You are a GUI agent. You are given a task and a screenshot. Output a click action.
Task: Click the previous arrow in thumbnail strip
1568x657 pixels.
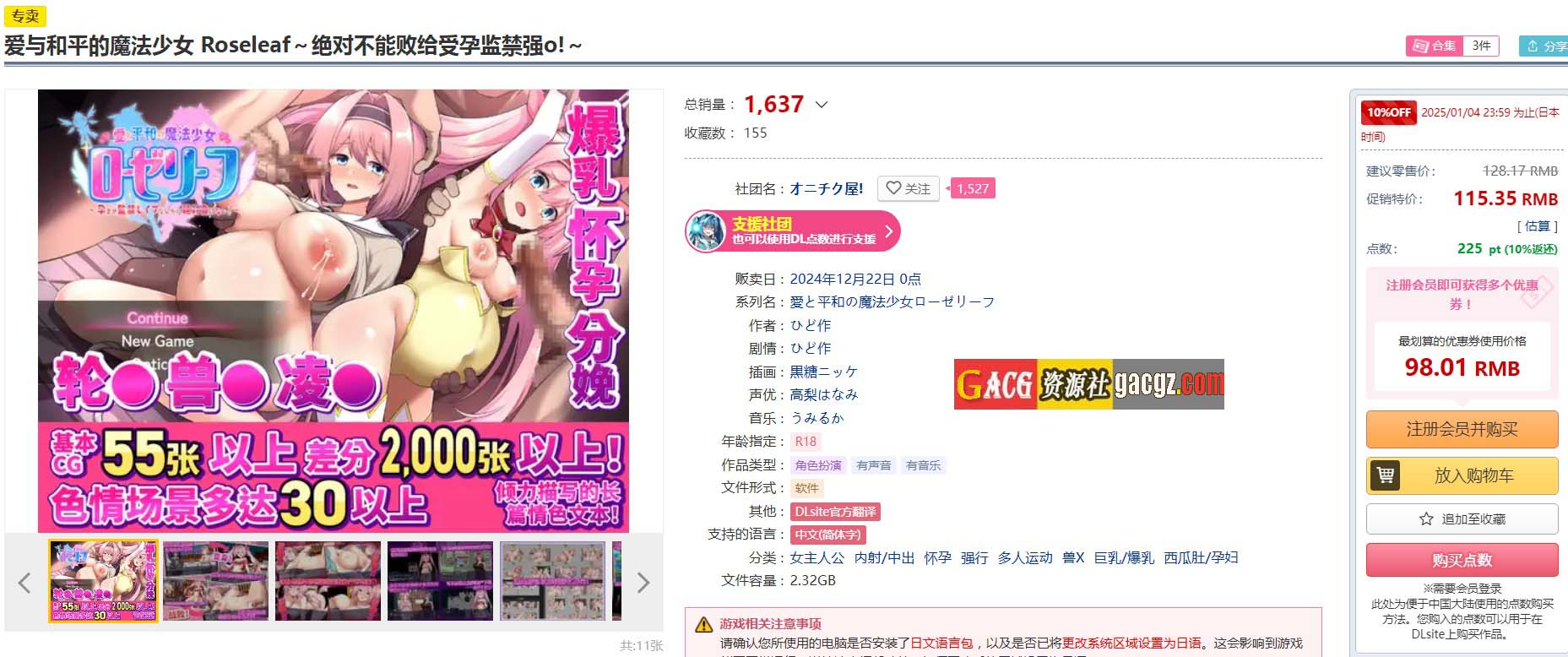click(x=24, y=582)
